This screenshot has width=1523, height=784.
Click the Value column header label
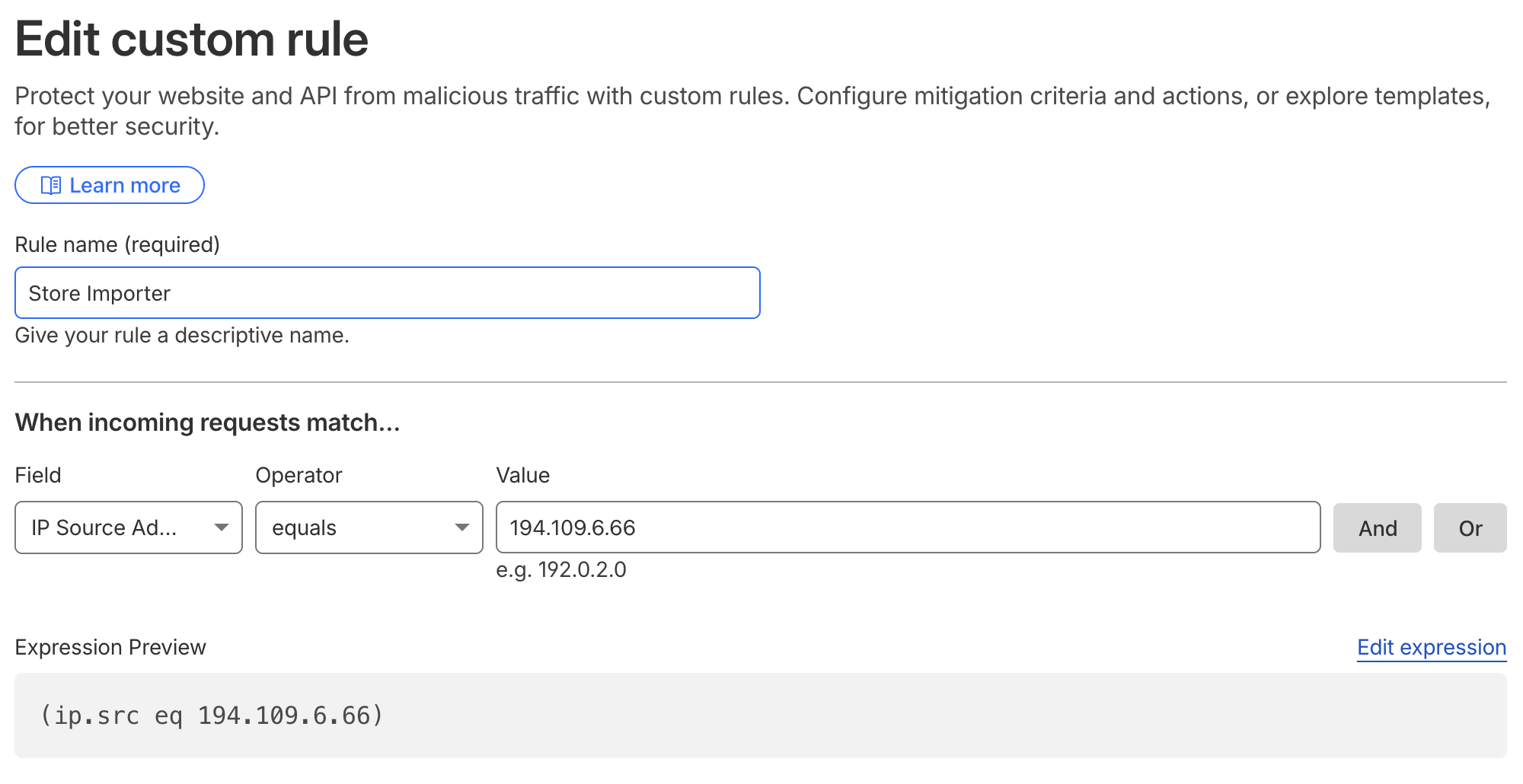pyautogui.click(x=522, y=475)
